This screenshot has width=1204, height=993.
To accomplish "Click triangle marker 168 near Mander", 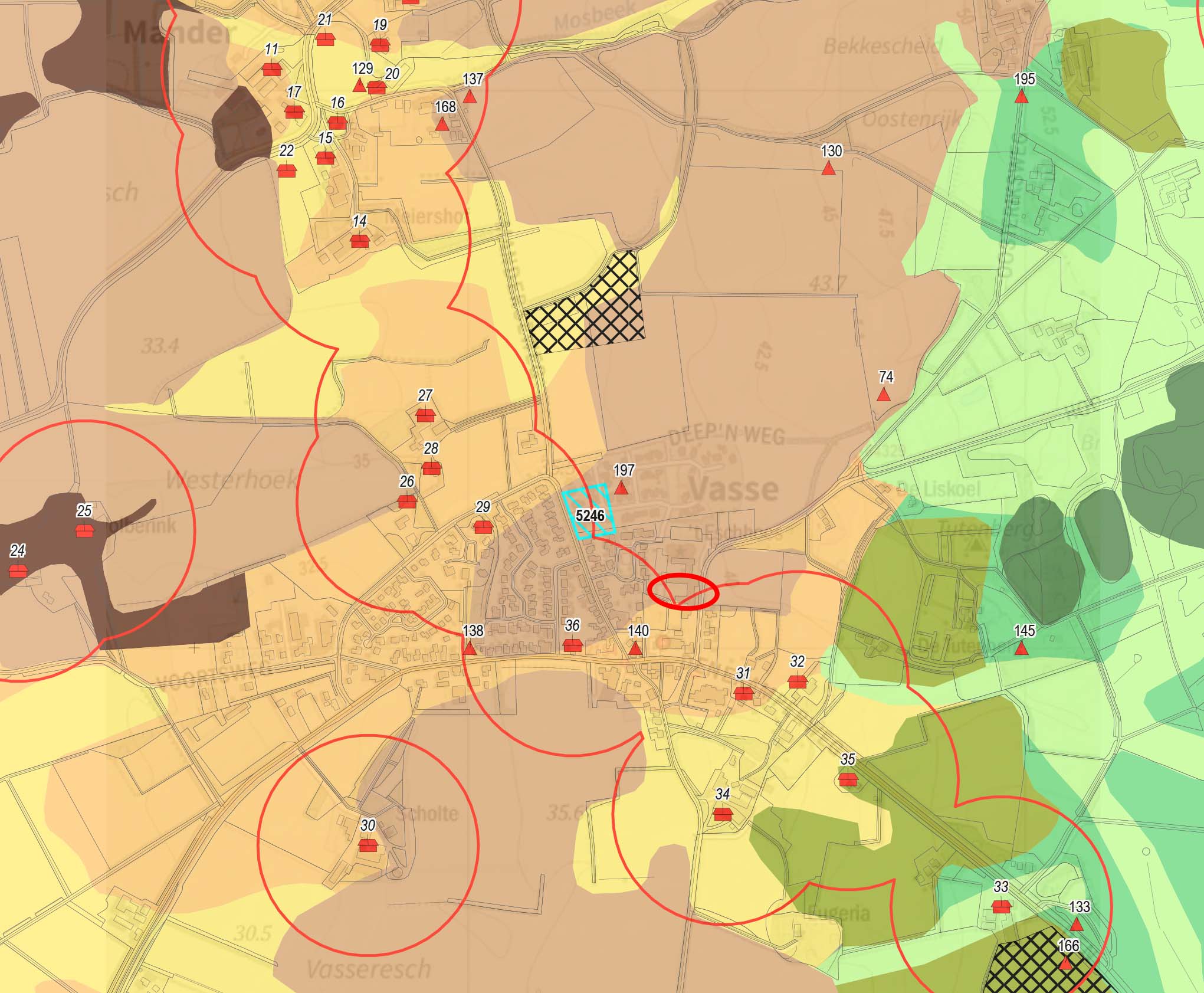I will pos(442,124).
